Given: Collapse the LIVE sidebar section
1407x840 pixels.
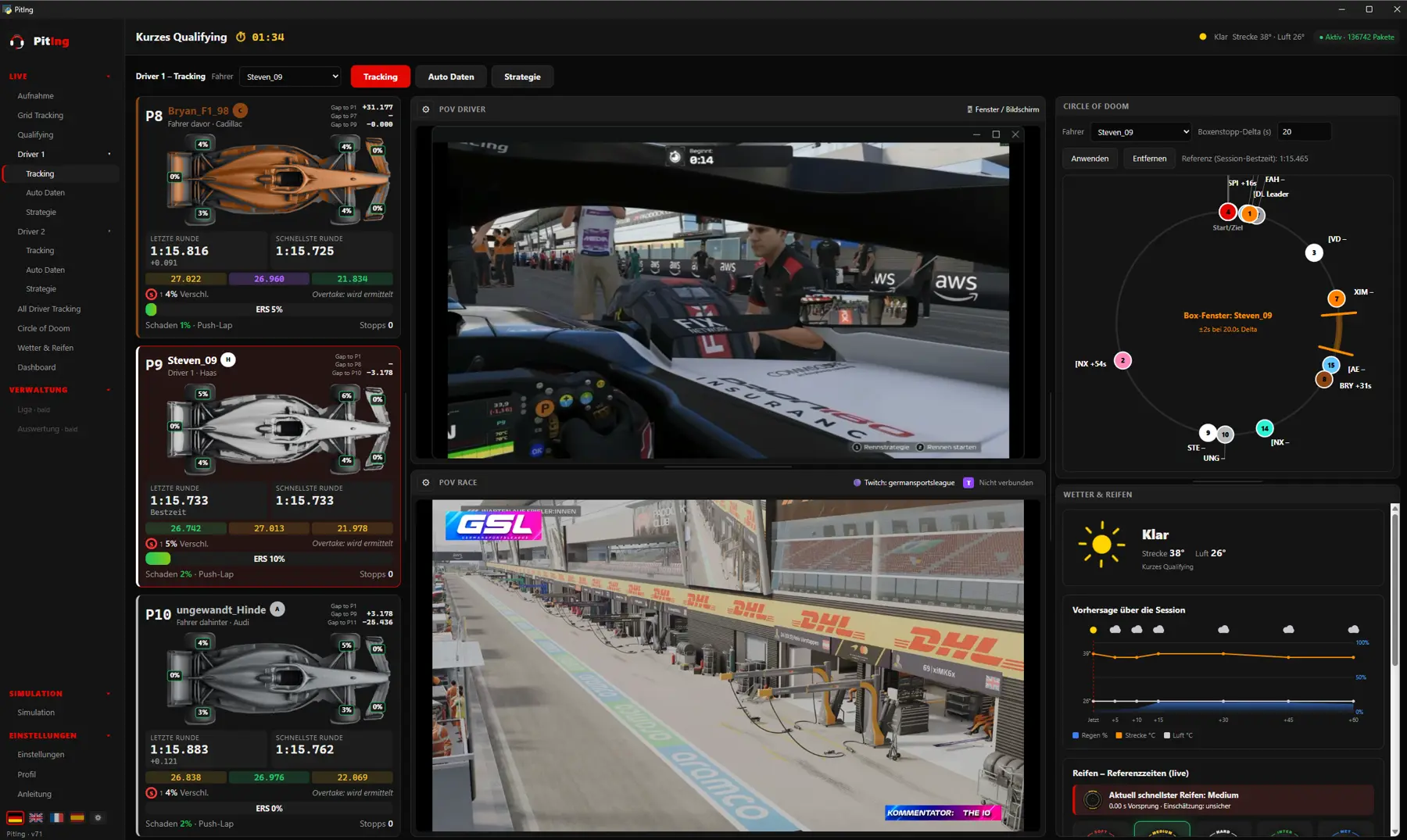Looking at the screenshot, I should pos(108,77).
